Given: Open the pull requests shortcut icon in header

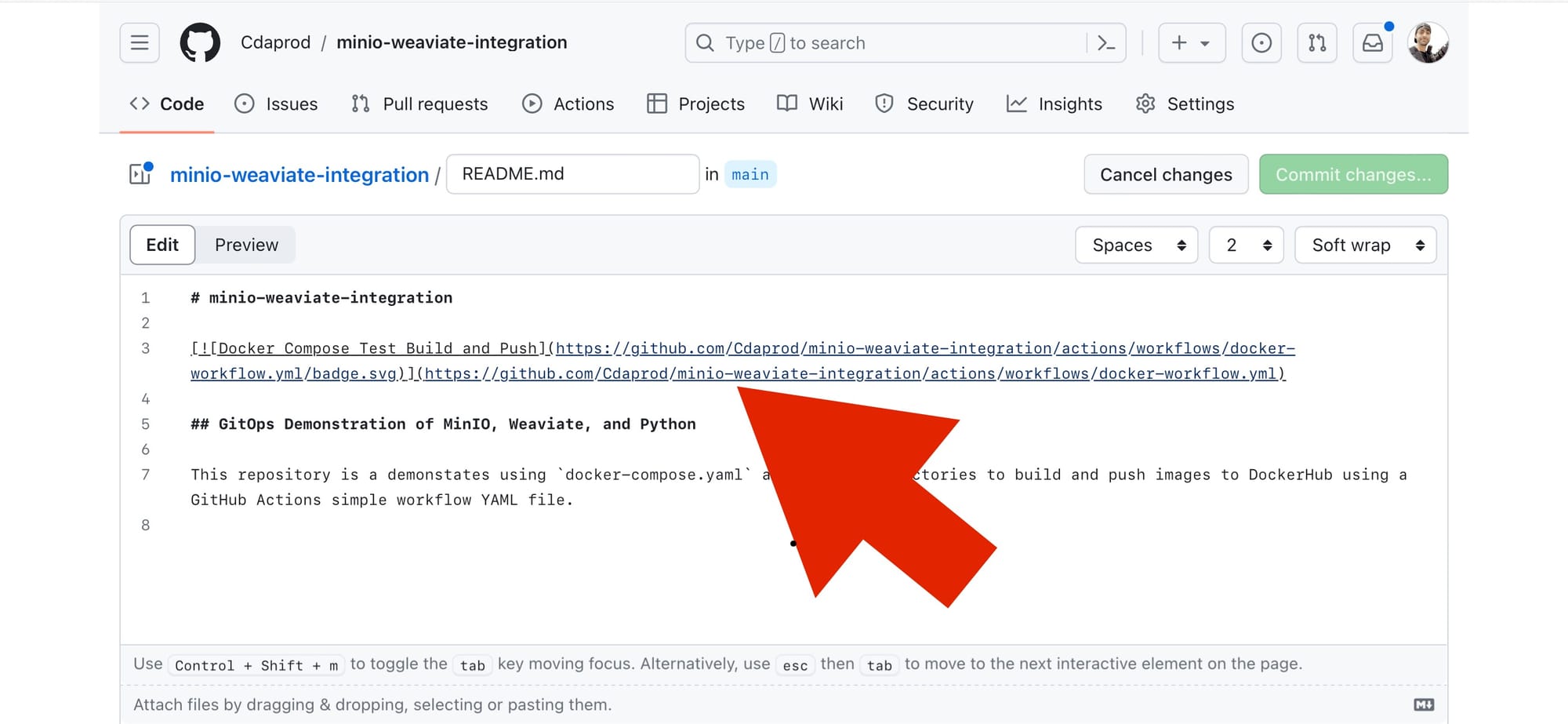Looking at the screenshot, I should click(1317, 42).
